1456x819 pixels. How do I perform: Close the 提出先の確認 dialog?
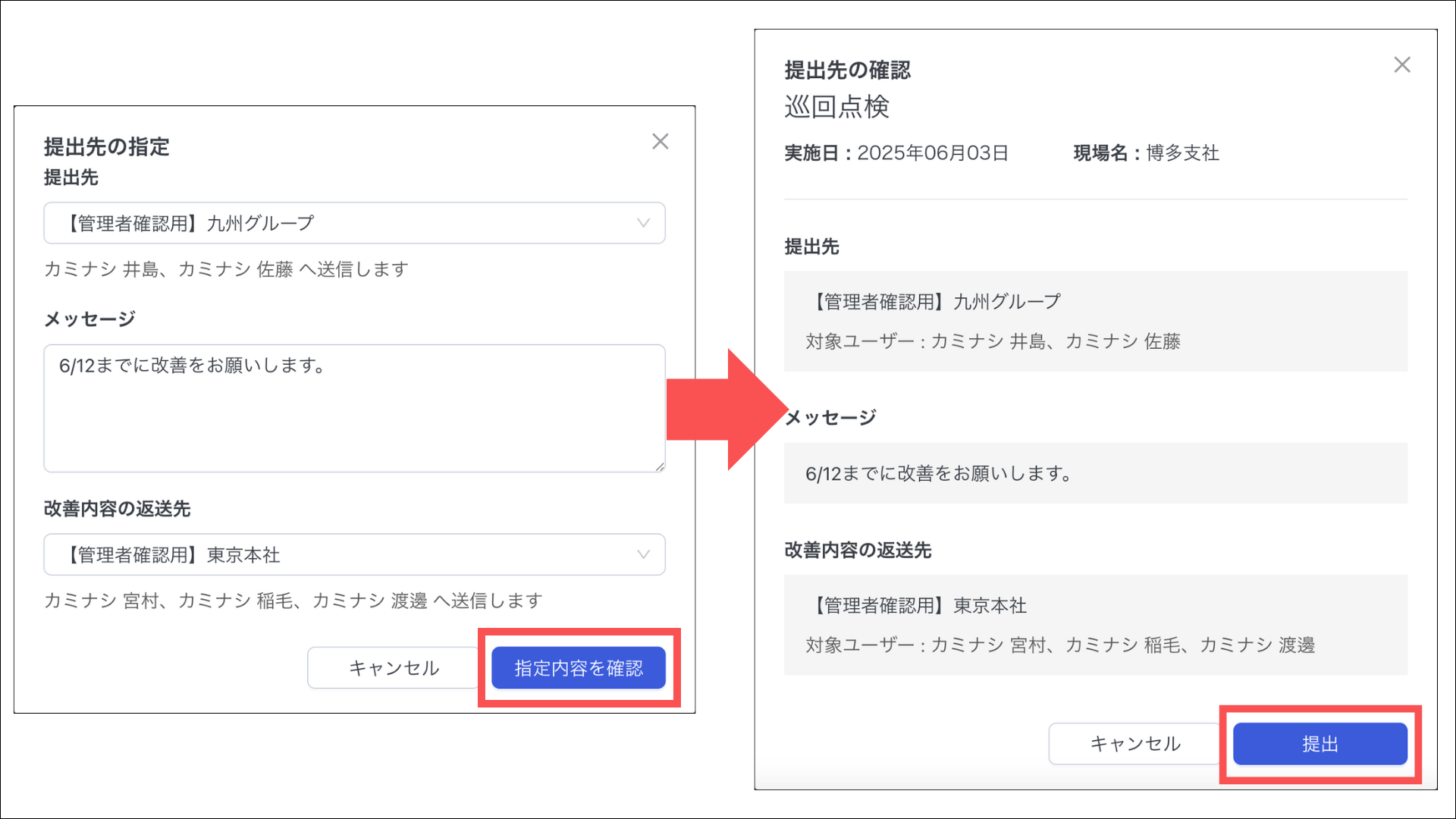point(1401,65)
